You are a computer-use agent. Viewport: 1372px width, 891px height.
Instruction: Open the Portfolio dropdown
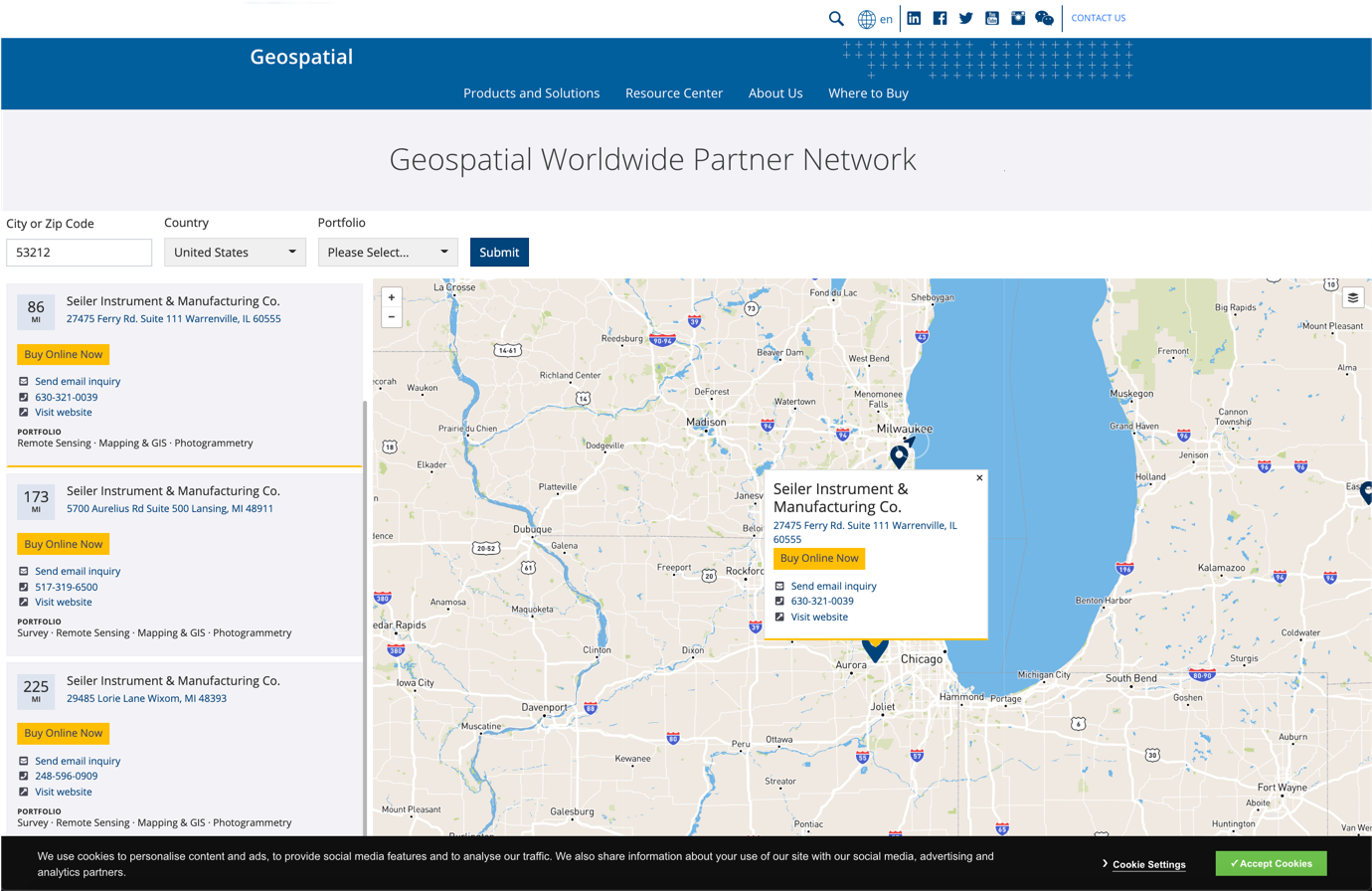pos(388,252)
